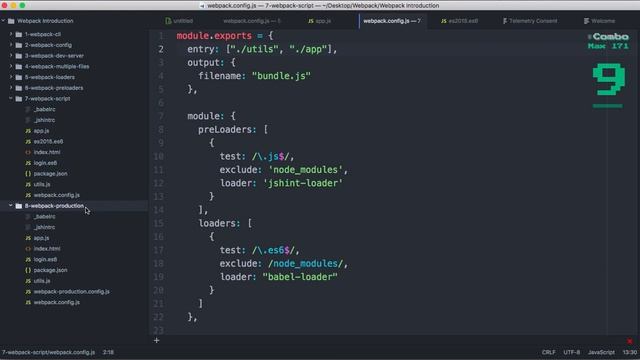
Task: Collapse the 7-webpack-script folder chevron
Action: (x=11, y=98)
